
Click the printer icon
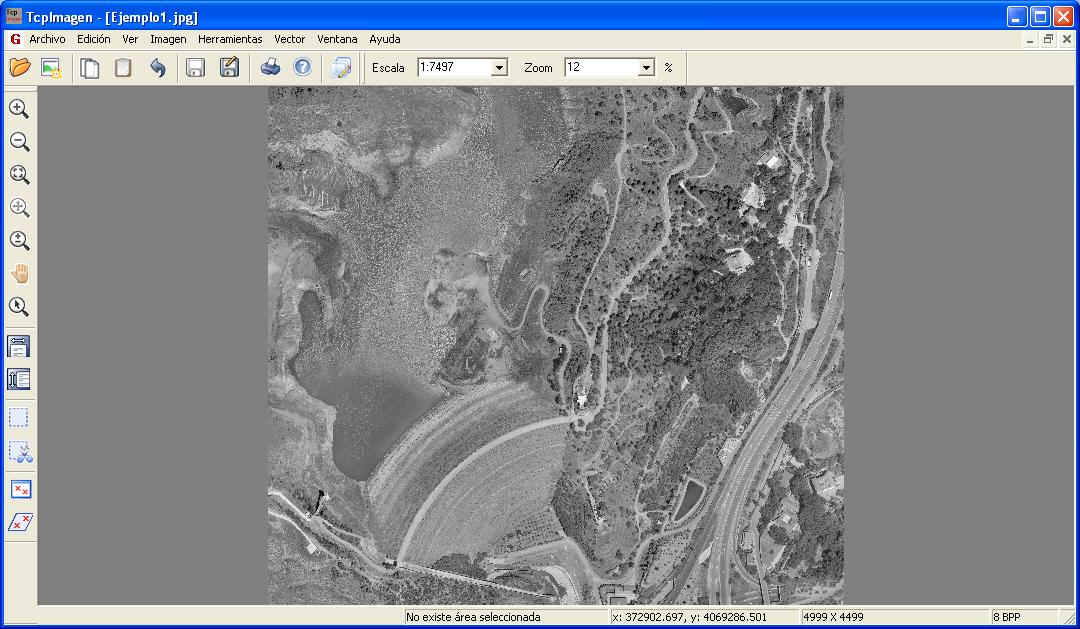coord(270,68)
